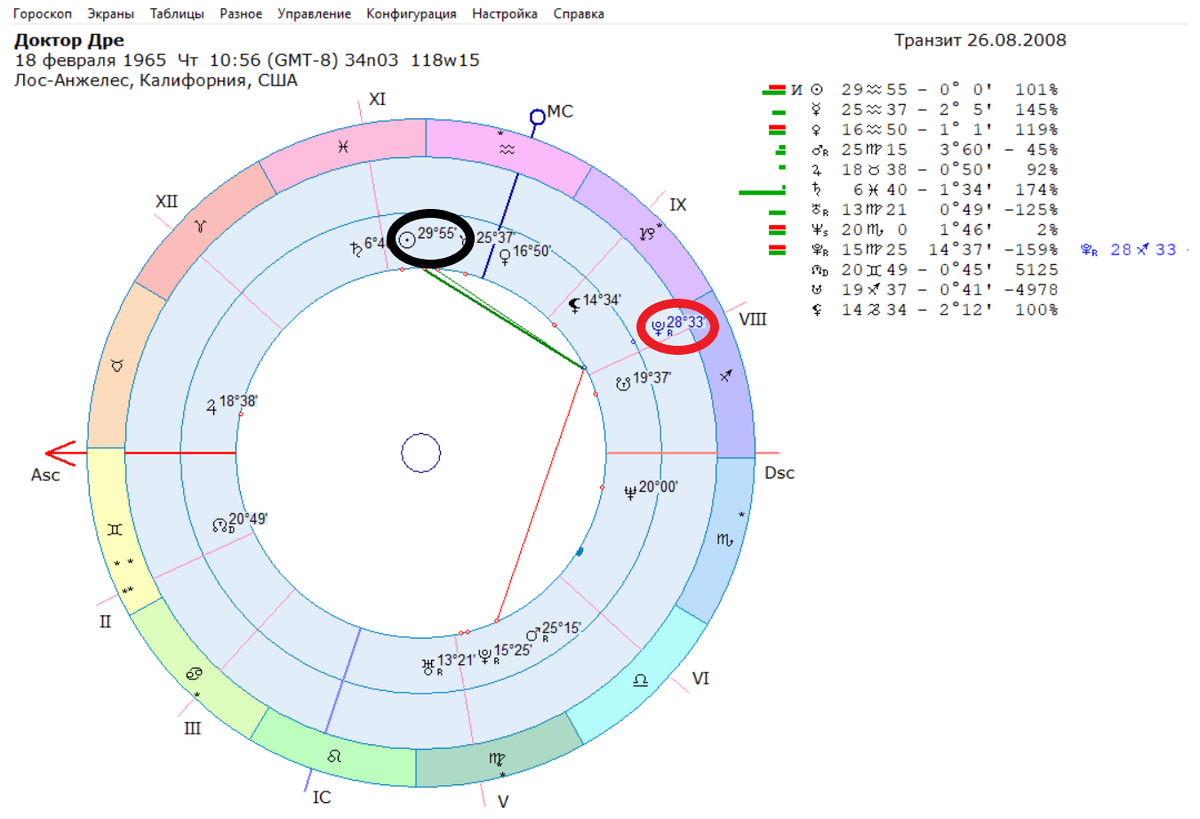1200x819 pixels.
Task: Open the Справка menu
Action: point(578,14)
